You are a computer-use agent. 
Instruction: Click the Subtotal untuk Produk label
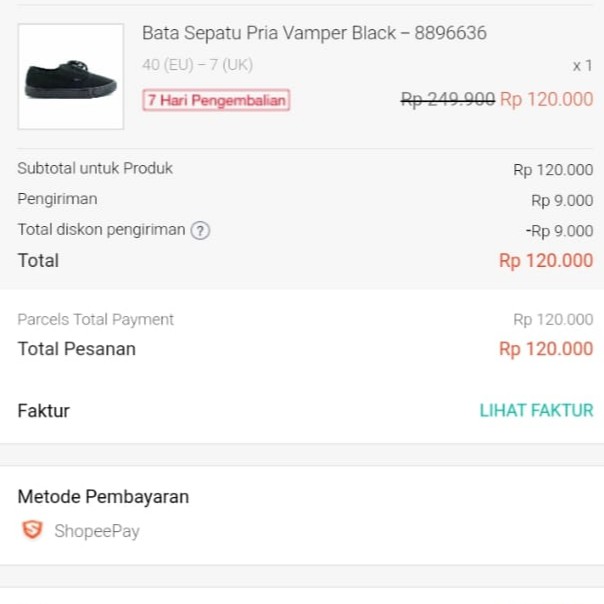coord(95,168)
